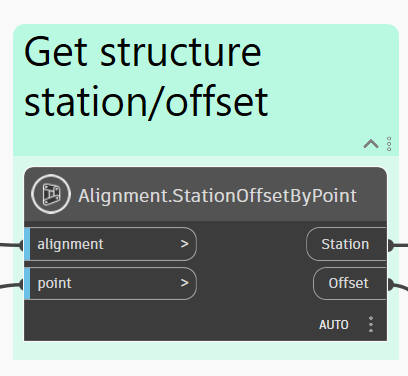The image size is (408, 376).
Task: Expand the alignment port chevron arrow
Action: [x=185, y=244]
